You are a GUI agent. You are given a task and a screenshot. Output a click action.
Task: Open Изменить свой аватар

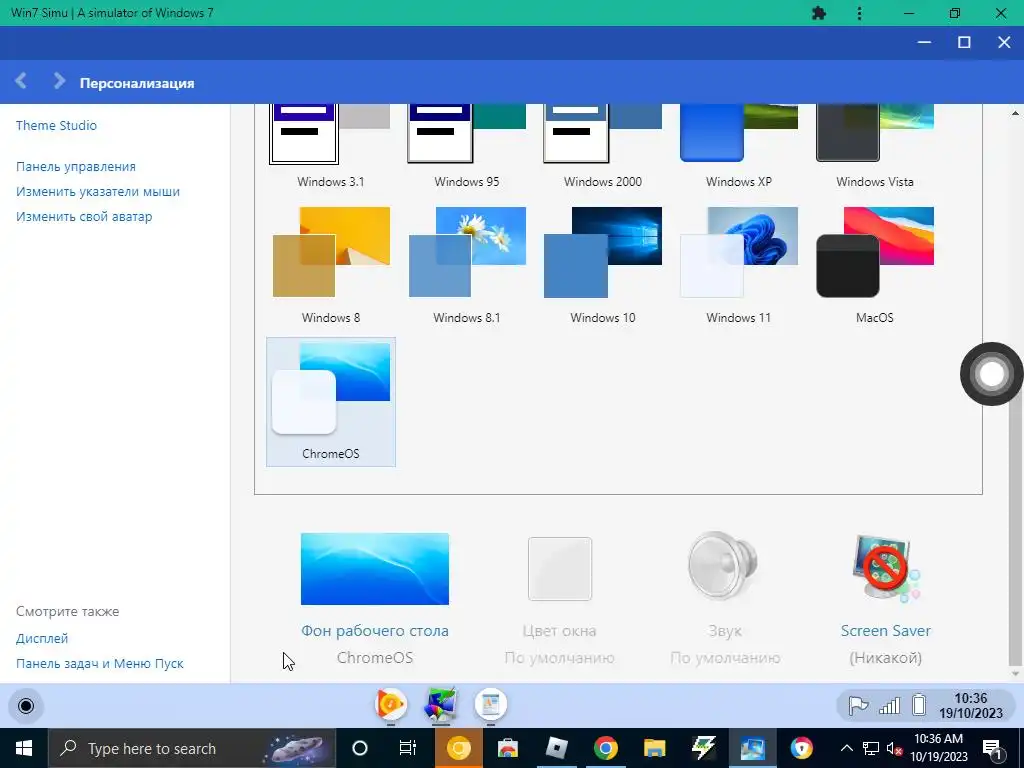[x=84, y=216]
